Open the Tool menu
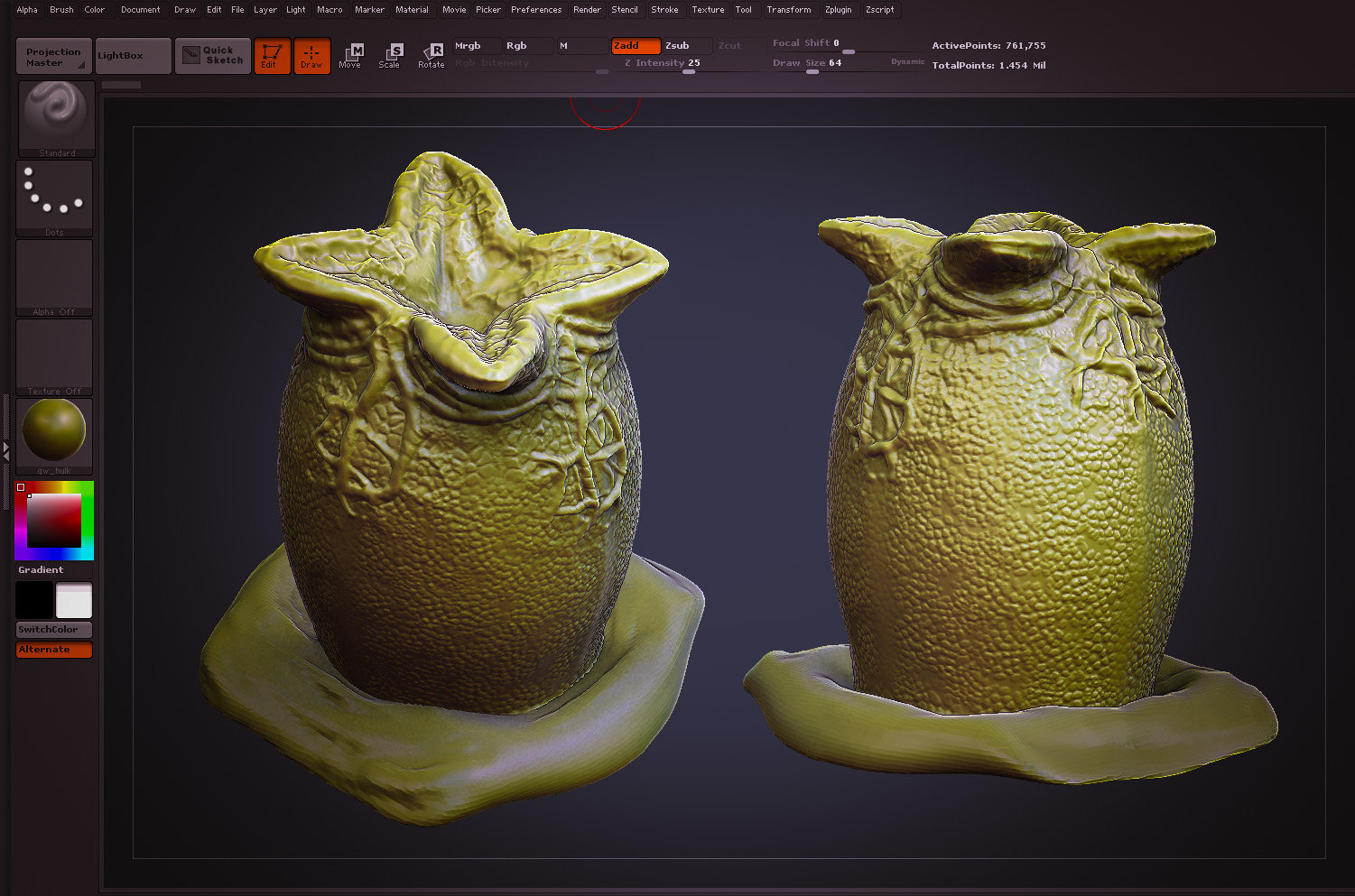 [x=743, y=10]
